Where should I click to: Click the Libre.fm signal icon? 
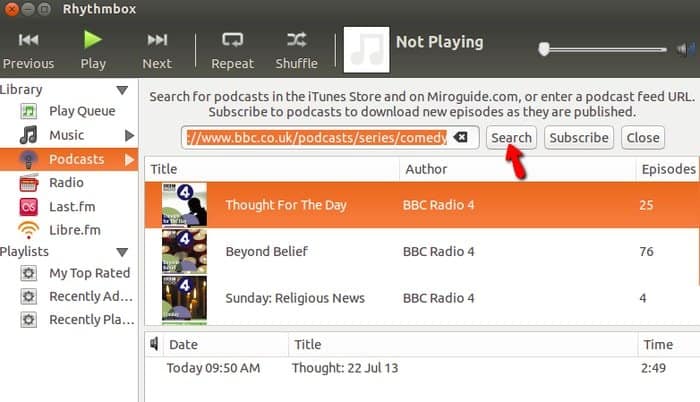tap(29, 230)
